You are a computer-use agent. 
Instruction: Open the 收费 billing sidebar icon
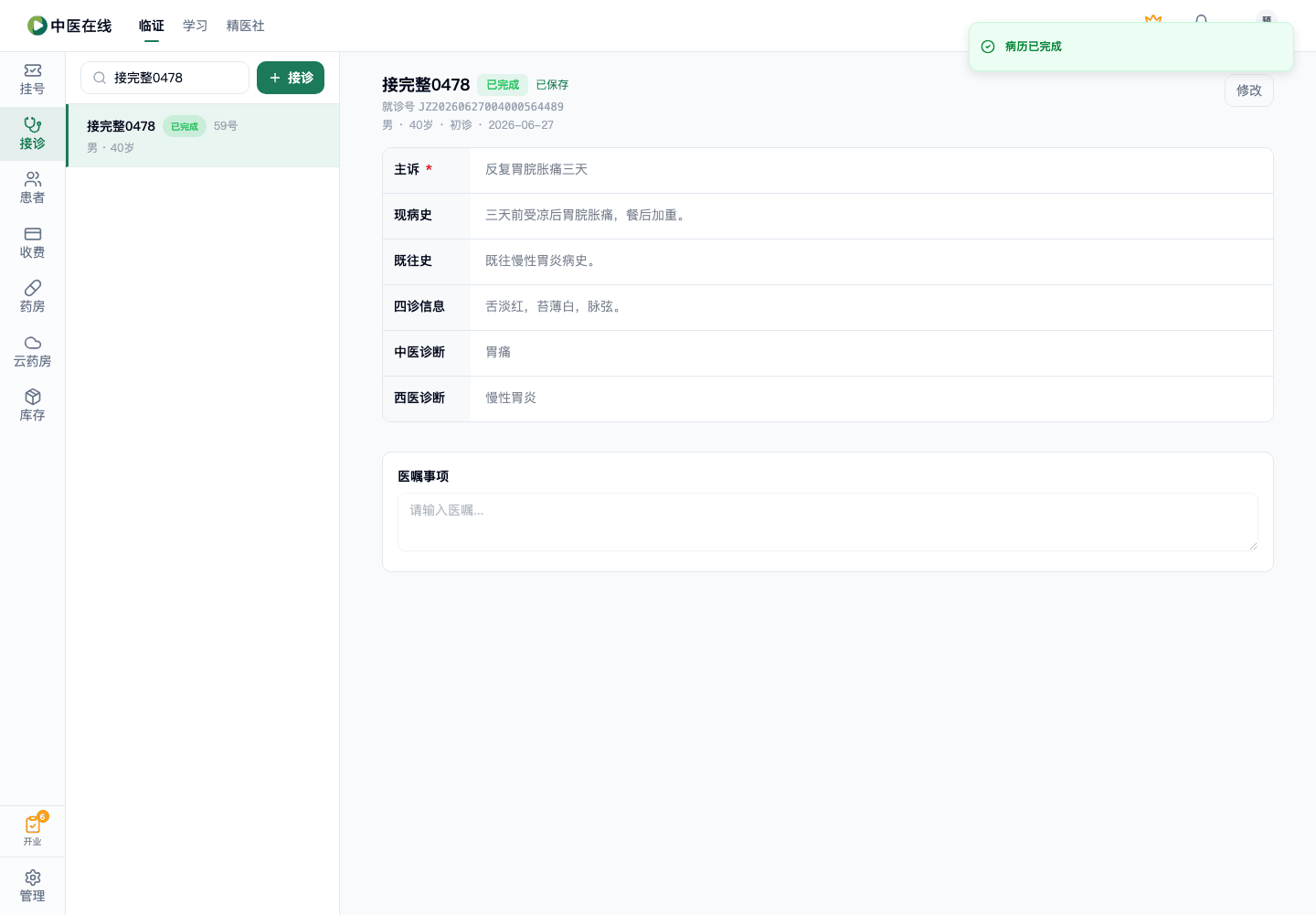click(32, 243)
